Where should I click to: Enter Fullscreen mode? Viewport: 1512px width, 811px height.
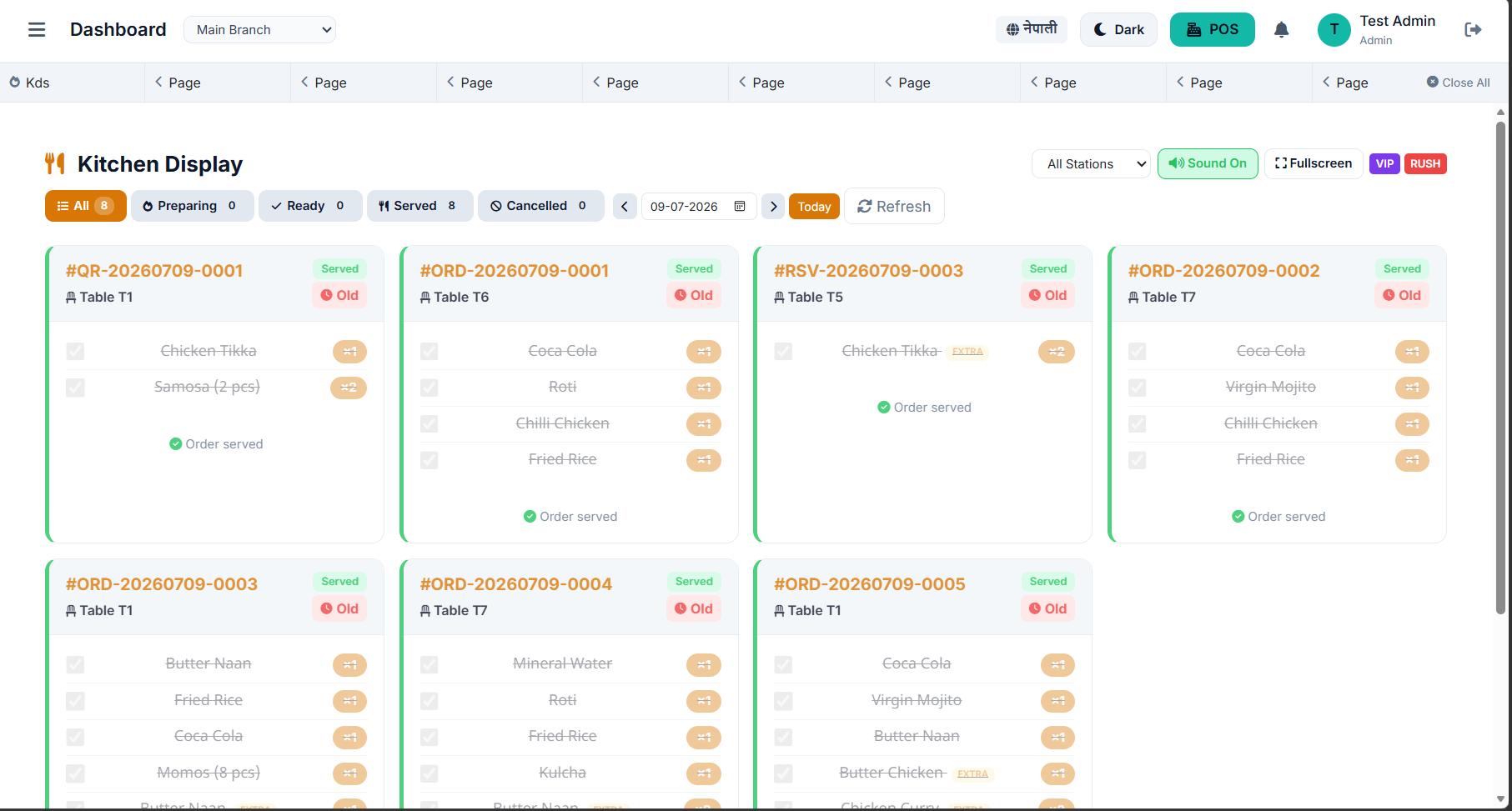pyautogui.click(x=1314, y=163)
